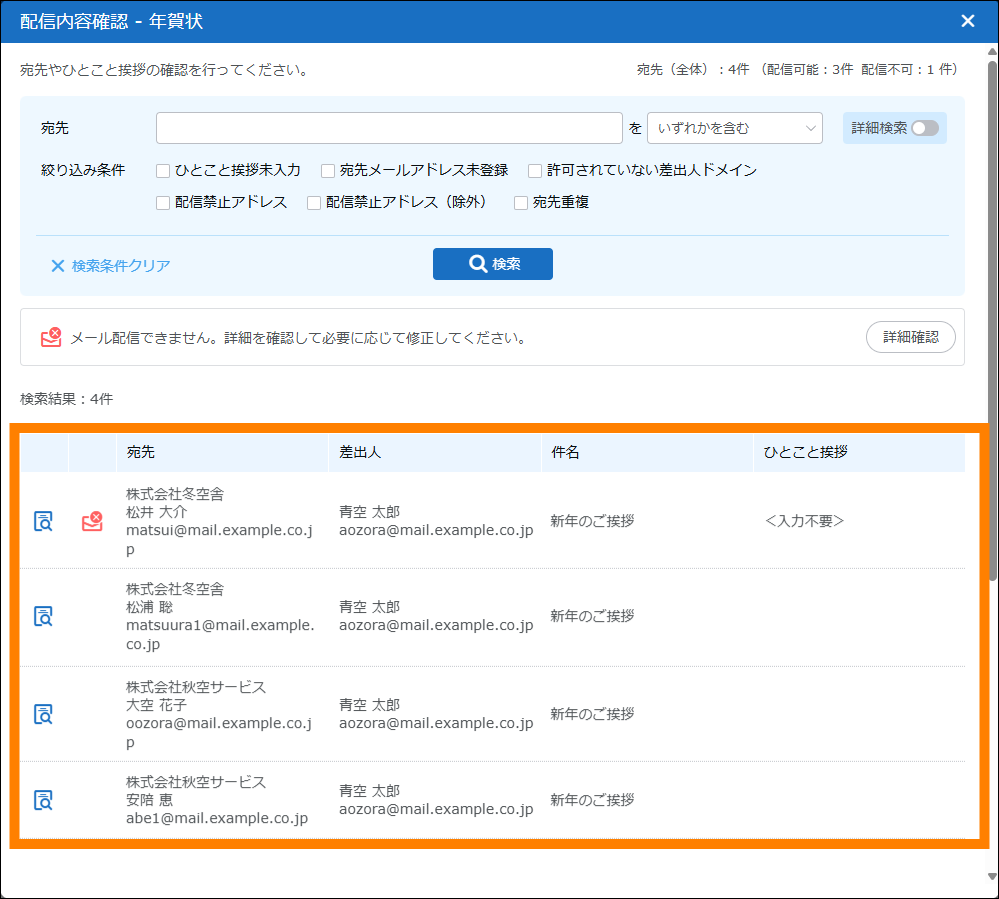This screenshot has width=999, height=899.
Task: Open detail icon for 安陪 恵 row
Action: coord(44,800)
